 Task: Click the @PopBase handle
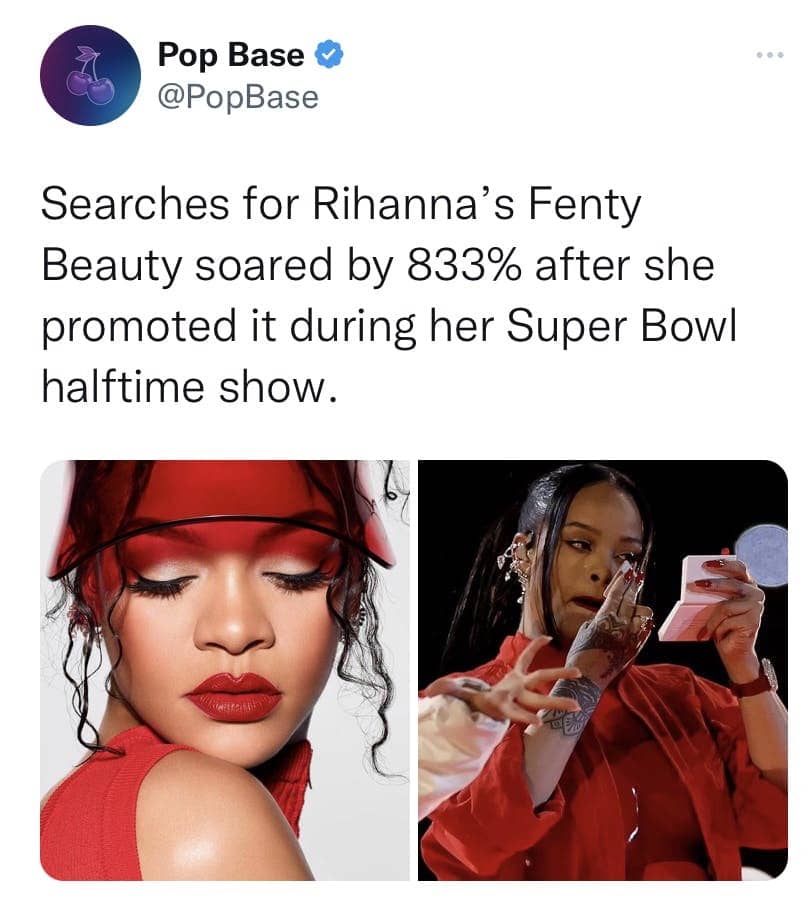coord(238,97)
